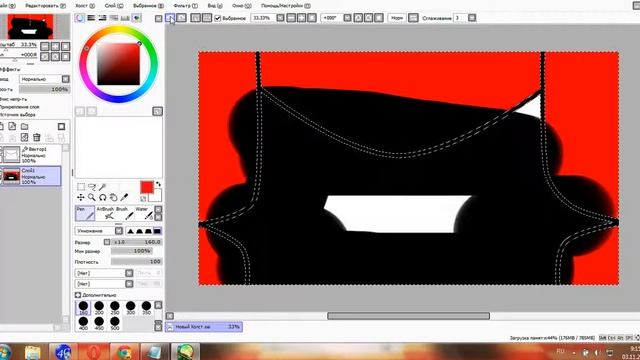This screenshot has width=640, height=360.
Task: Select the Вектор1 layer
Action: pos(31,155)
